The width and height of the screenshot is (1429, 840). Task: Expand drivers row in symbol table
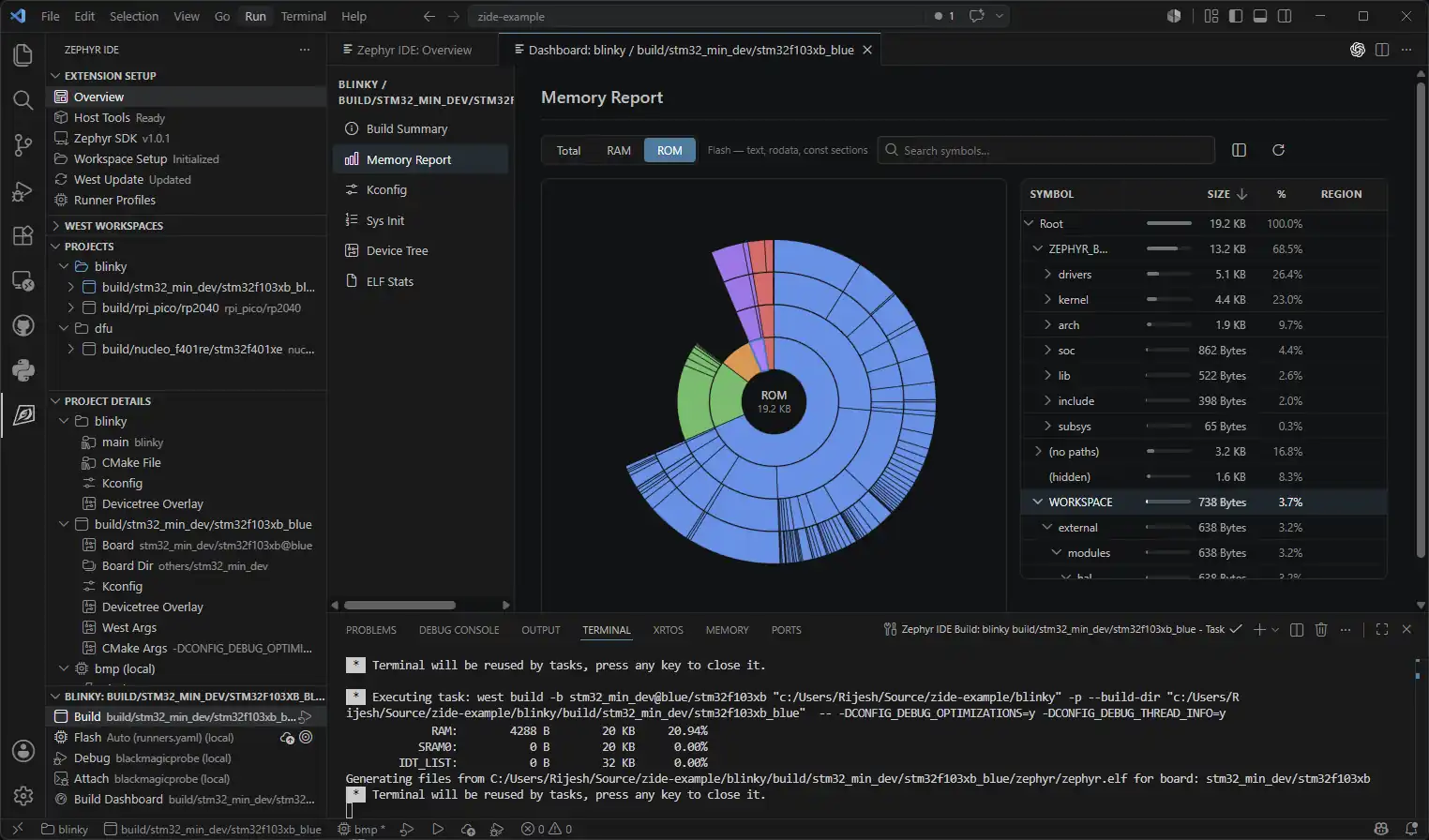[1047, 275]
